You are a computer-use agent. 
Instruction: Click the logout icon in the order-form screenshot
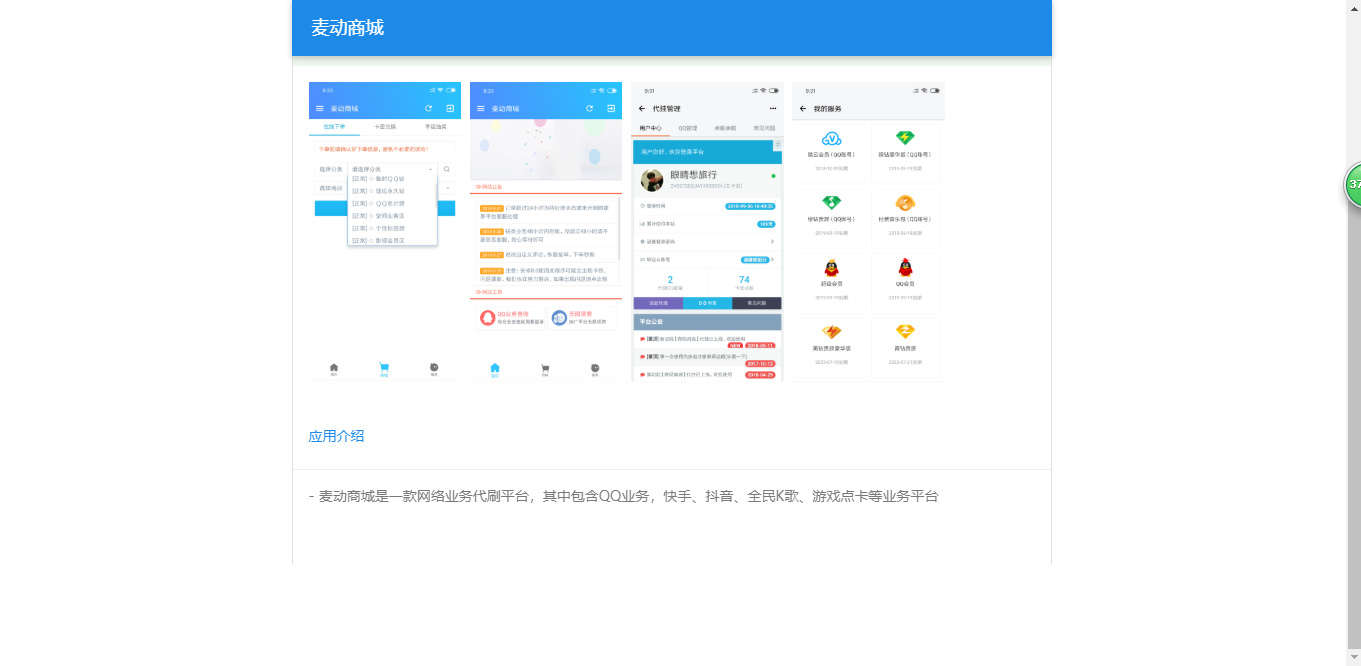[x=450, y=108]
